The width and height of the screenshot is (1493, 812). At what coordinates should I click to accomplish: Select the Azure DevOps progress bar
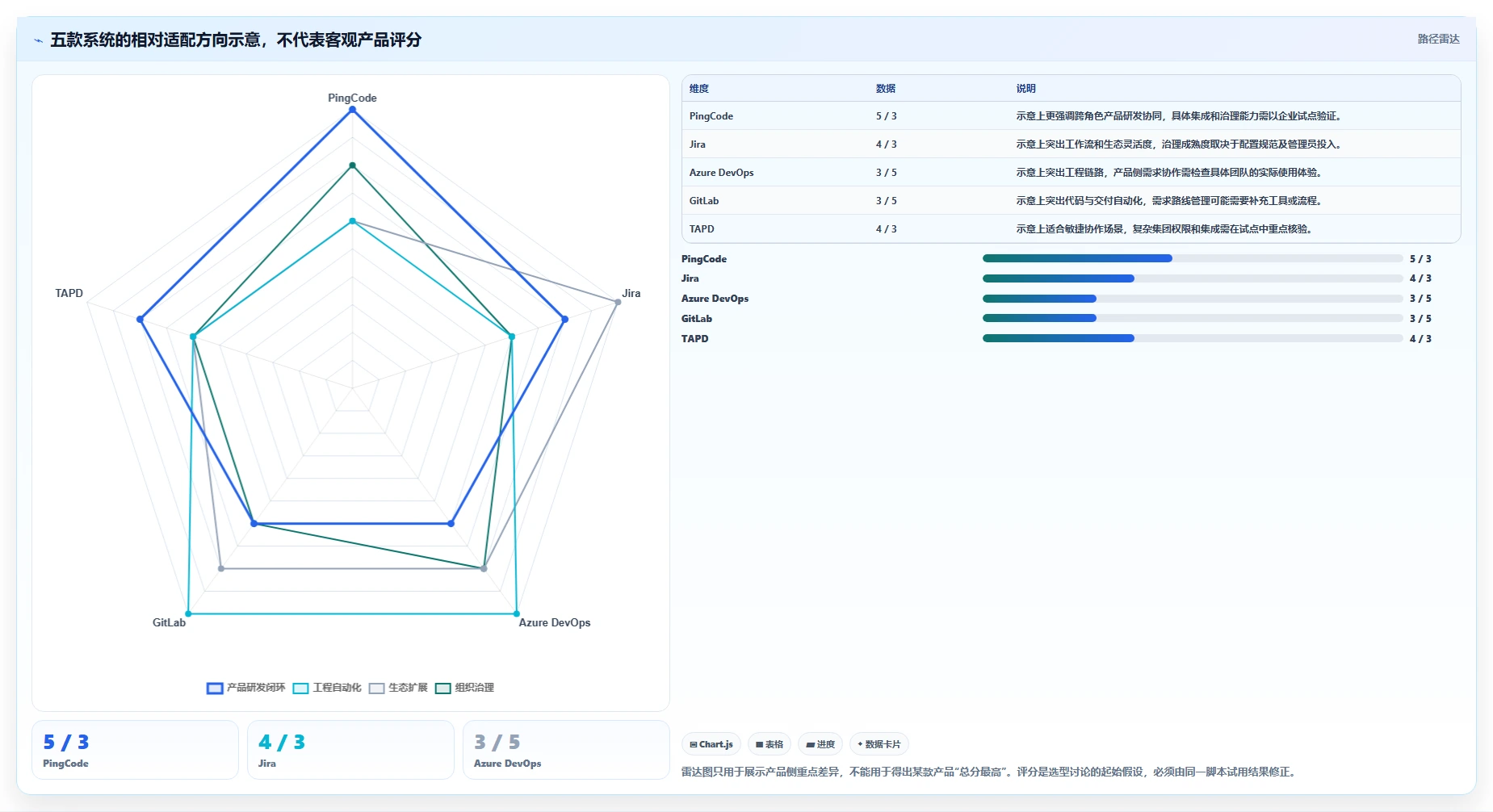click(x=1193, y=299)
